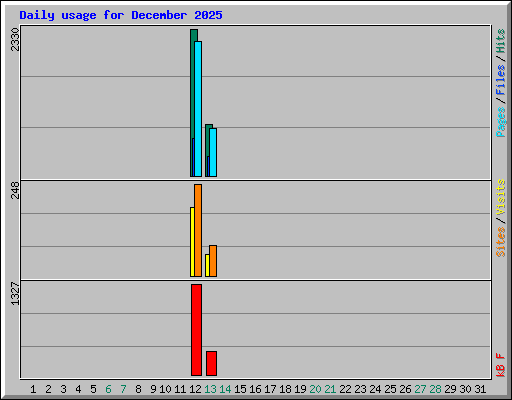
Task: Click day 3 on the date axis
Action: pyautogui.click(x=63, y=389)
